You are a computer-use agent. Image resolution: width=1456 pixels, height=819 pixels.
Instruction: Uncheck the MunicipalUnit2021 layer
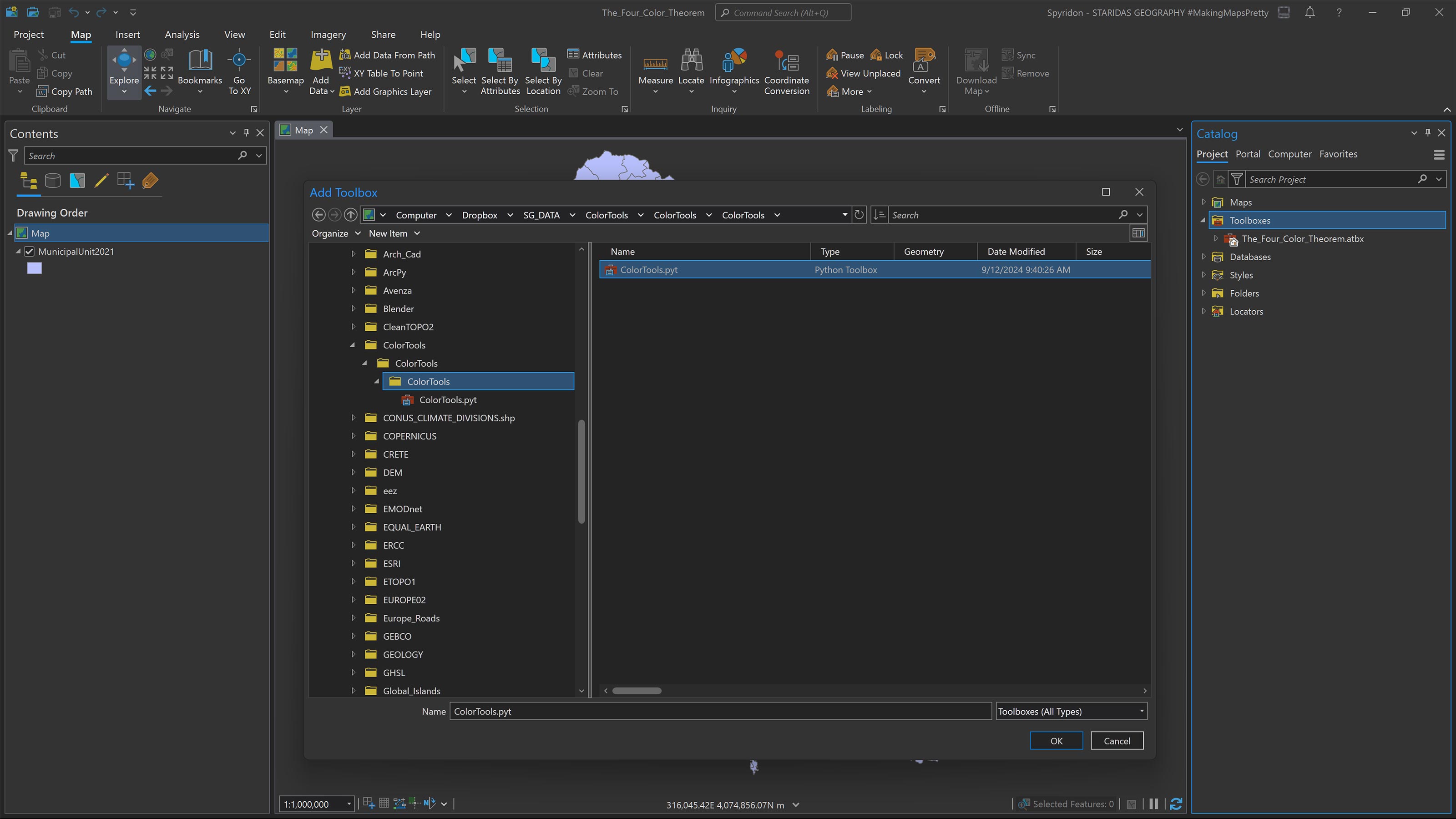pos(29,251)
